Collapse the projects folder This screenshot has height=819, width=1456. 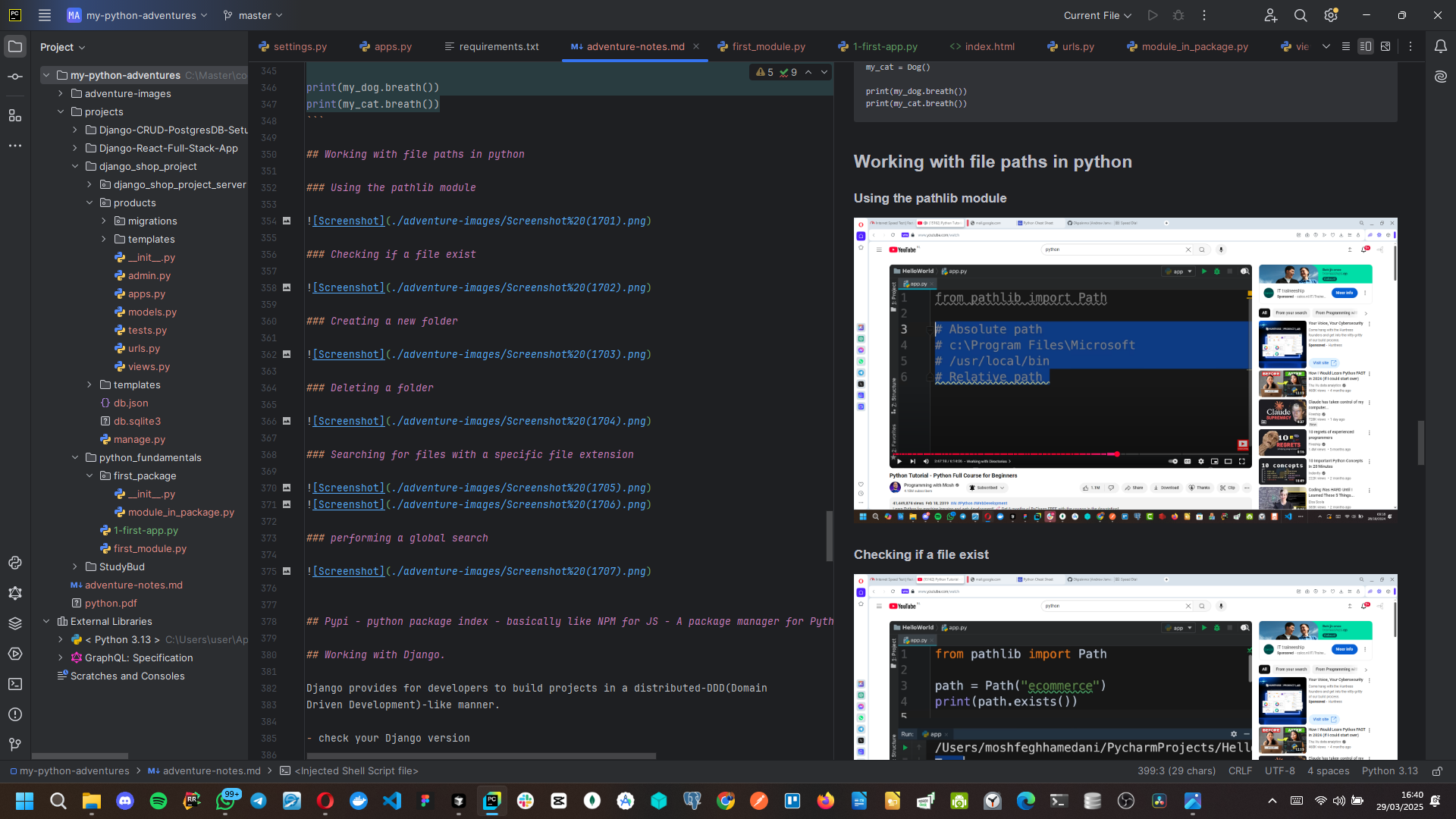coord(61,111)
